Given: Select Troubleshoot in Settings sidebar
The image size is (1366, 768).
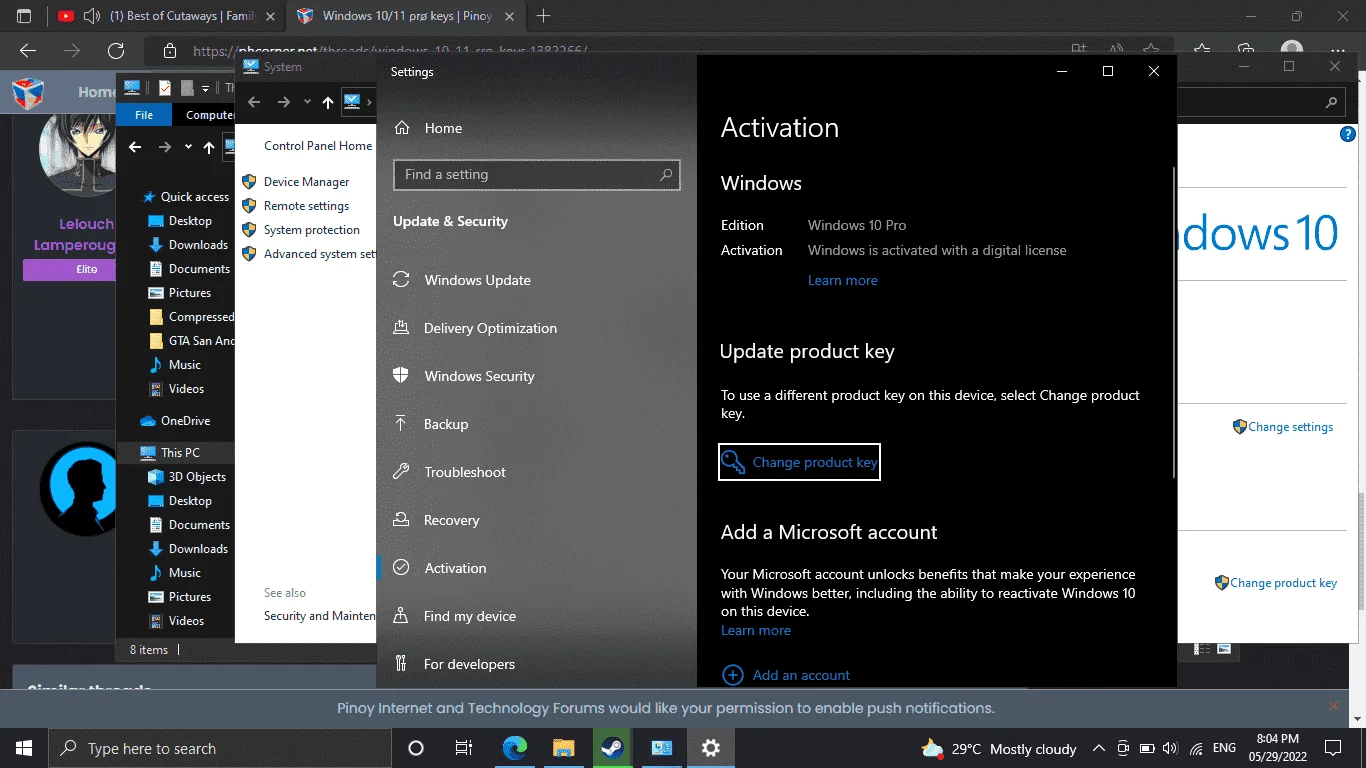Looking at the screenshot, I should coord(465,472).
